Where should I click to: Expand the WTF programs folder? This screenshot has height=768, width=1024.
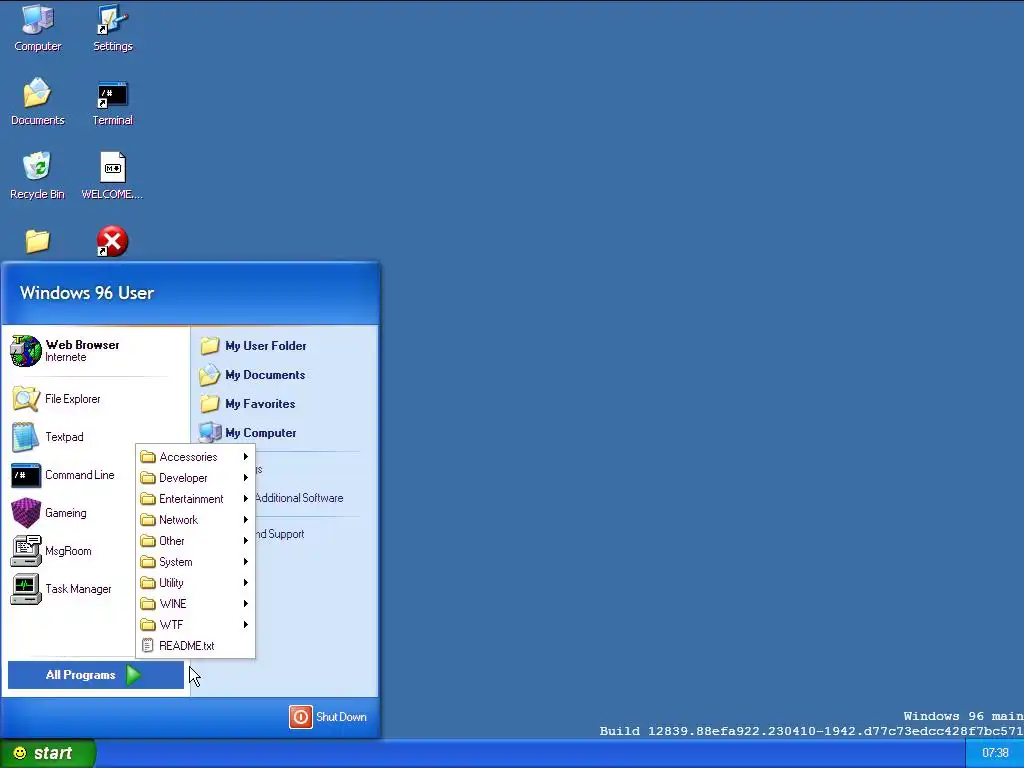(x=195, y=625)
